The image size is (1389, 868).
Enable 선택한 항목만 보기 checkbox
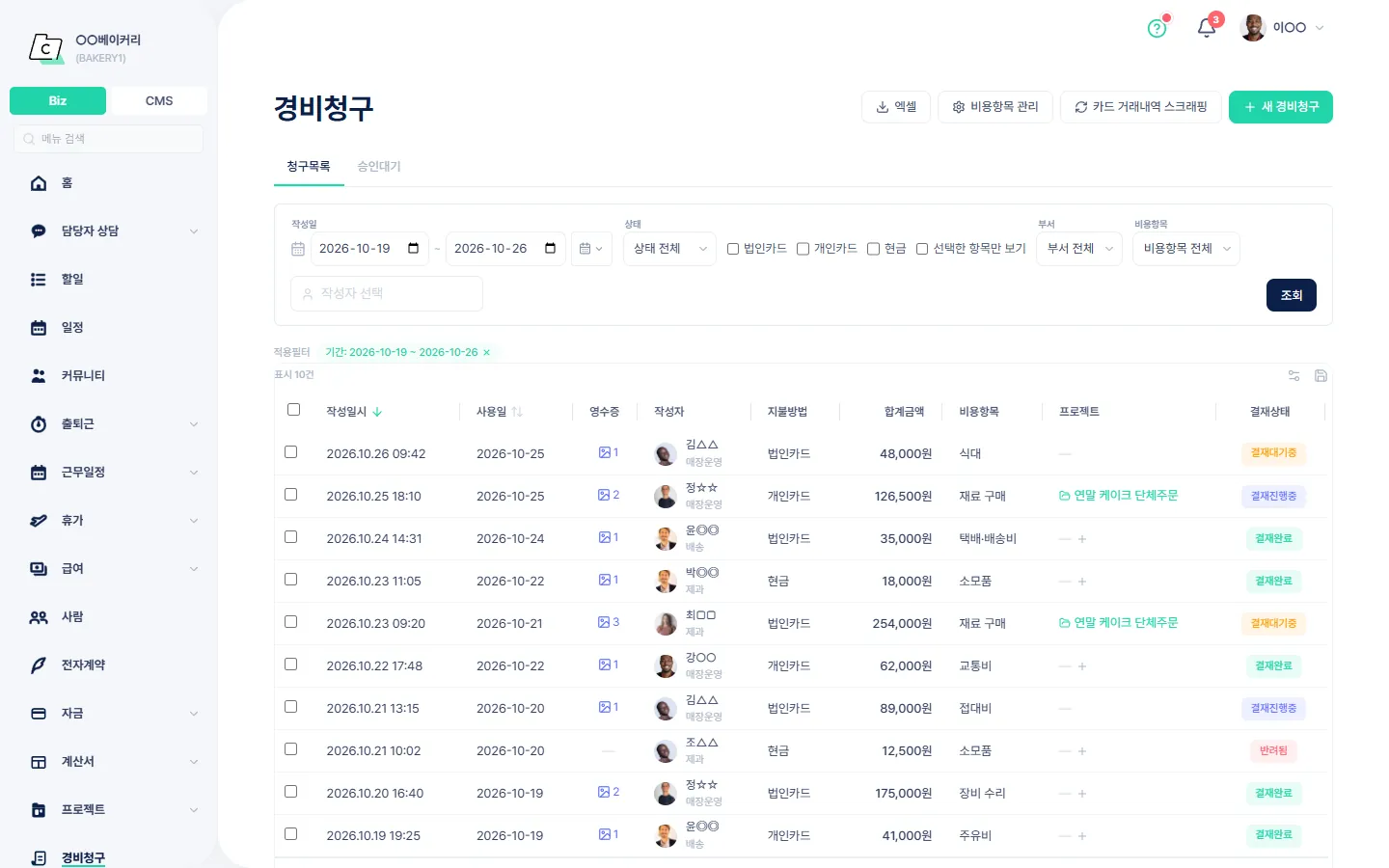[x=922, y=249]
